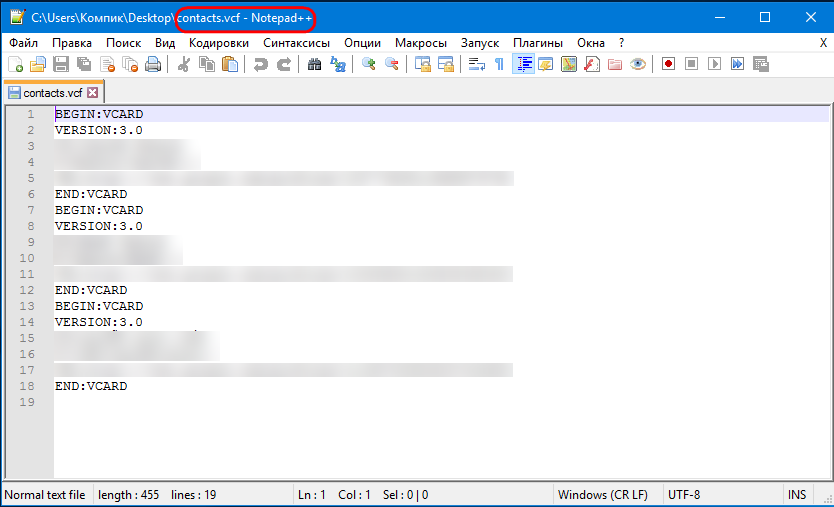Click VERSION:3.0 on line 2
The image size is (834, 507).
tap(99, 130)
